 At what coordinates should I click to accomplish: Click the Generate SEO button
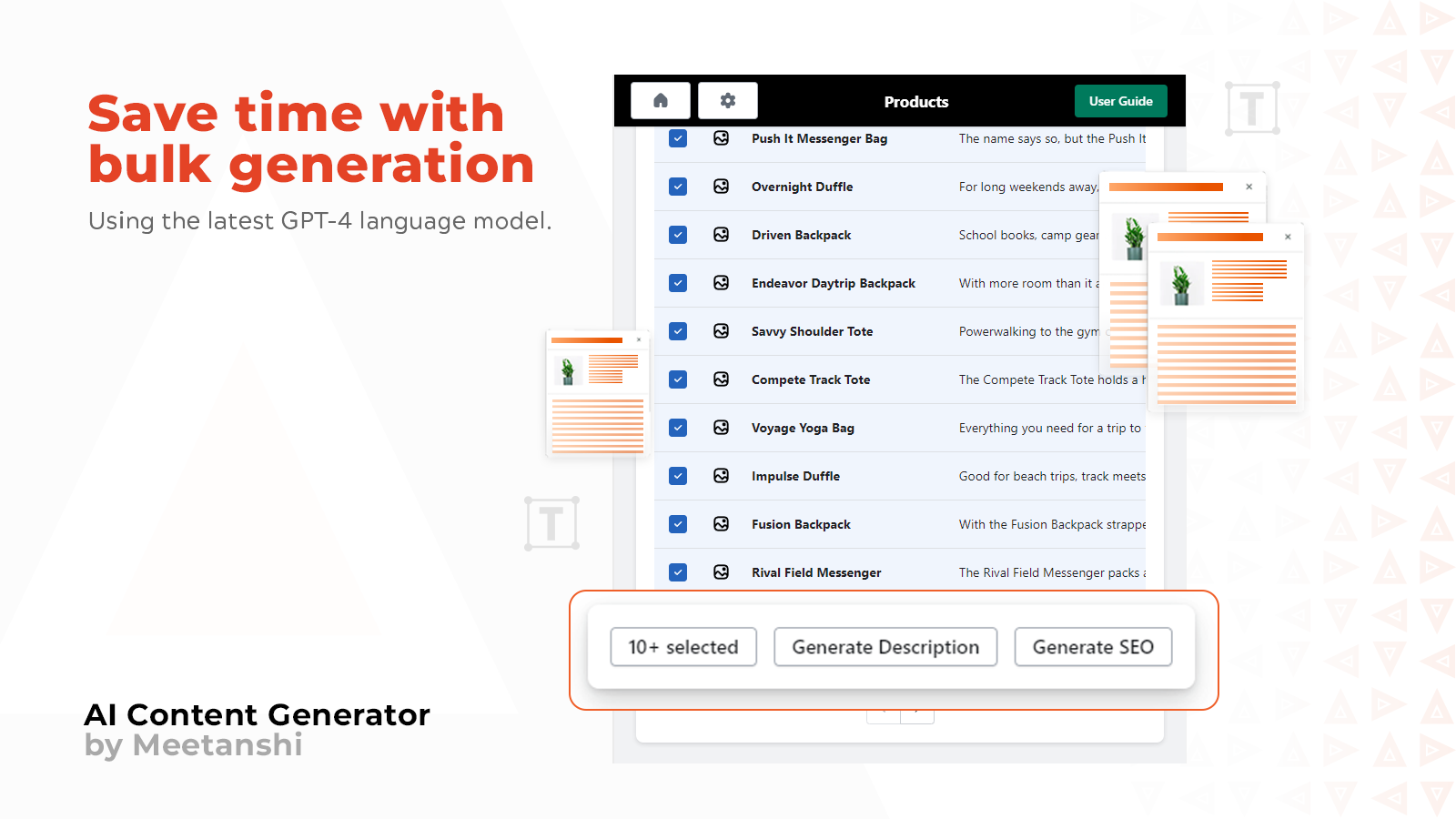[1093, 647]
